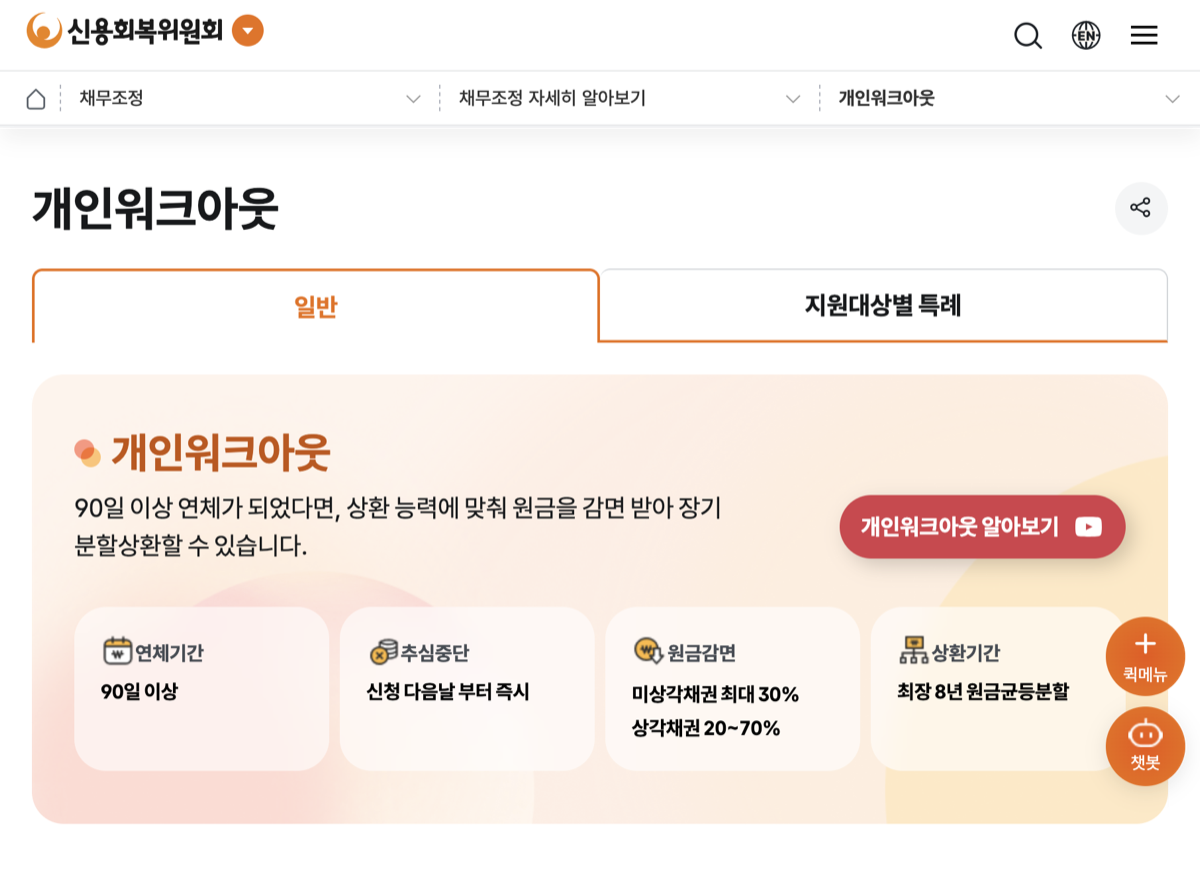Screen dimensions: 1200x892
Task: Click the YouTube icon in the red button
Action: coord(1088,527)
